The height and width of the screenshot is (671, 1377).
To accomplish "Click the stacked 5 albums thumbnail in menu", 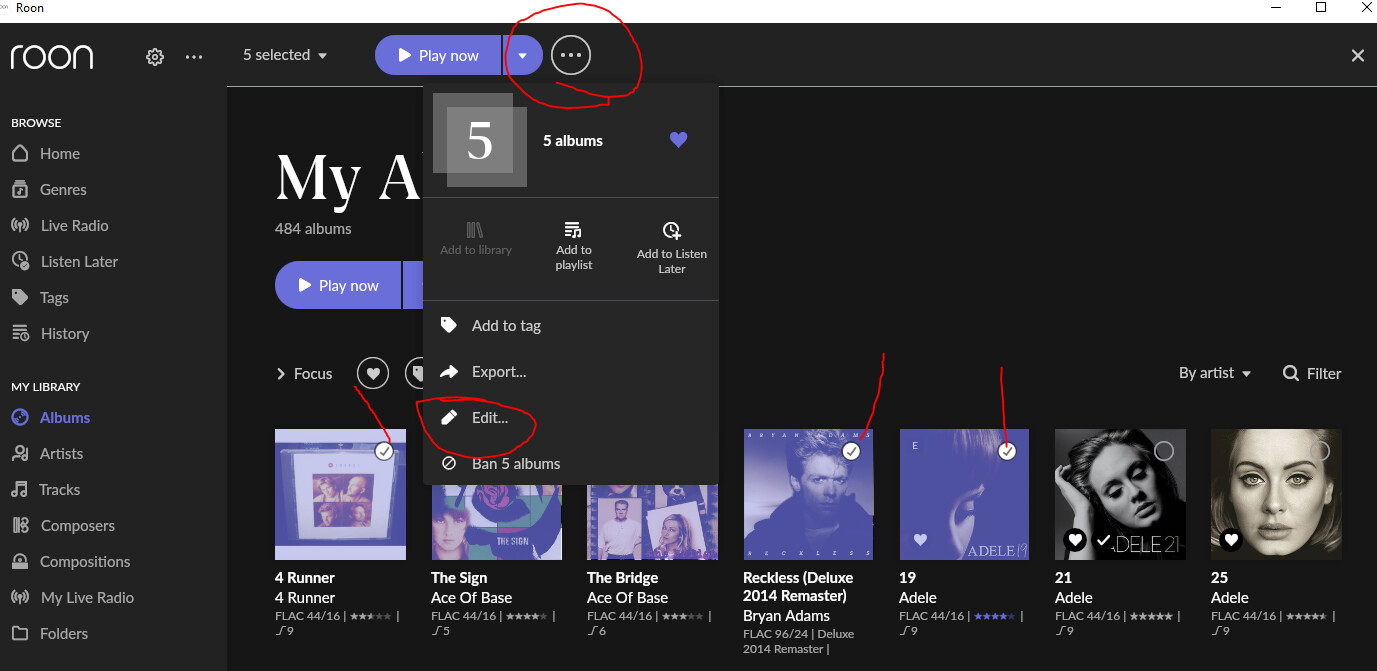I will coord(480,140).
